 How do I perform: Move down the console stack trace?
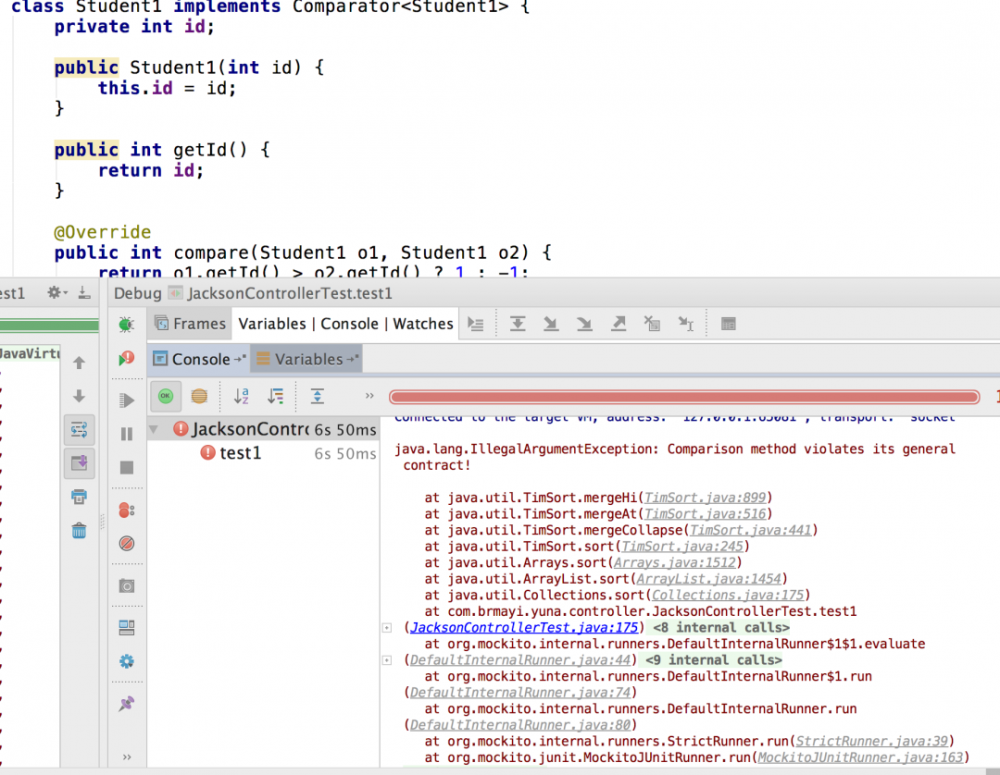(x=79, y=396)
